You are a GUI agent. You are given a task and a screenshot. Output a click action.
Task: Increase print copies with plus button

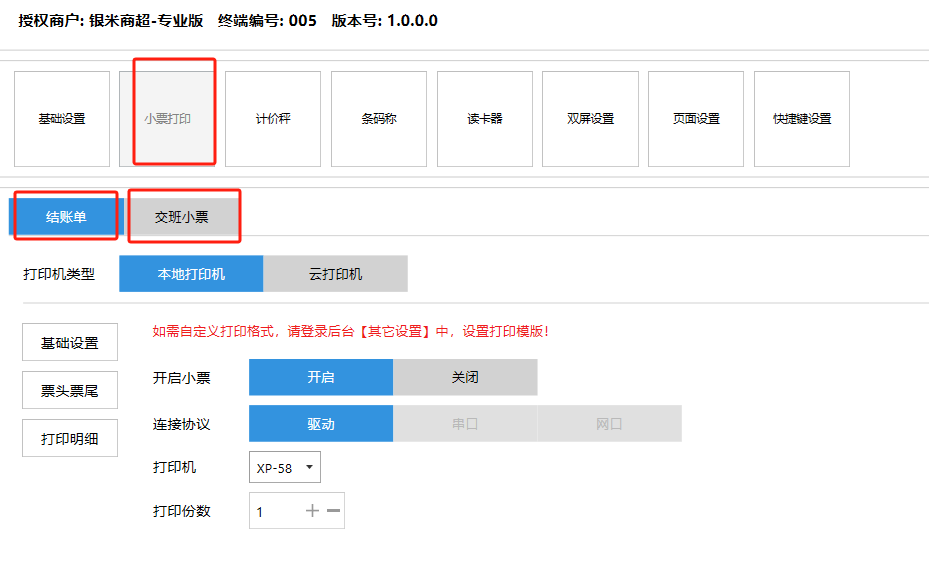[312, 511]
